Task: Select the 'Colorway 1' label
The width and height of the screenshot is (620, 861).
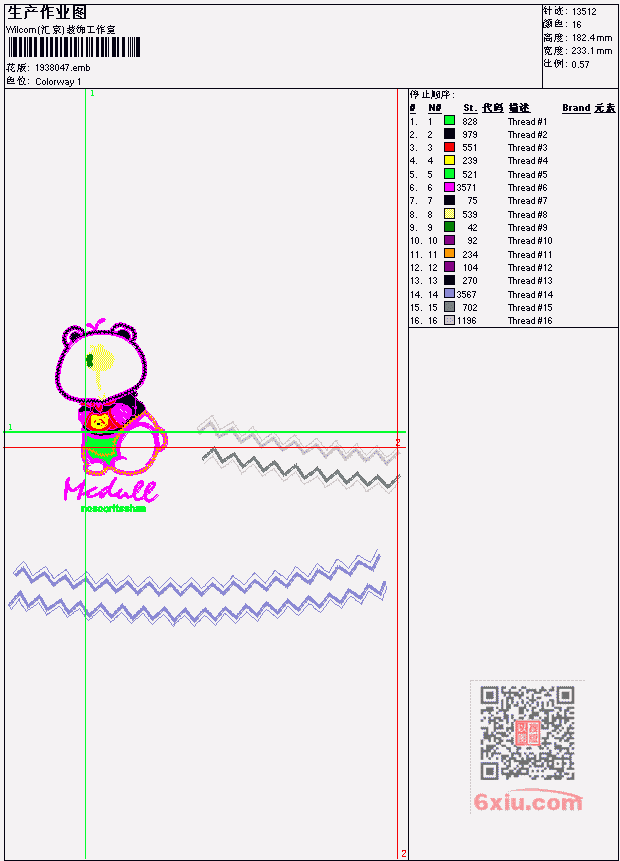Action: tap(58, 82)
